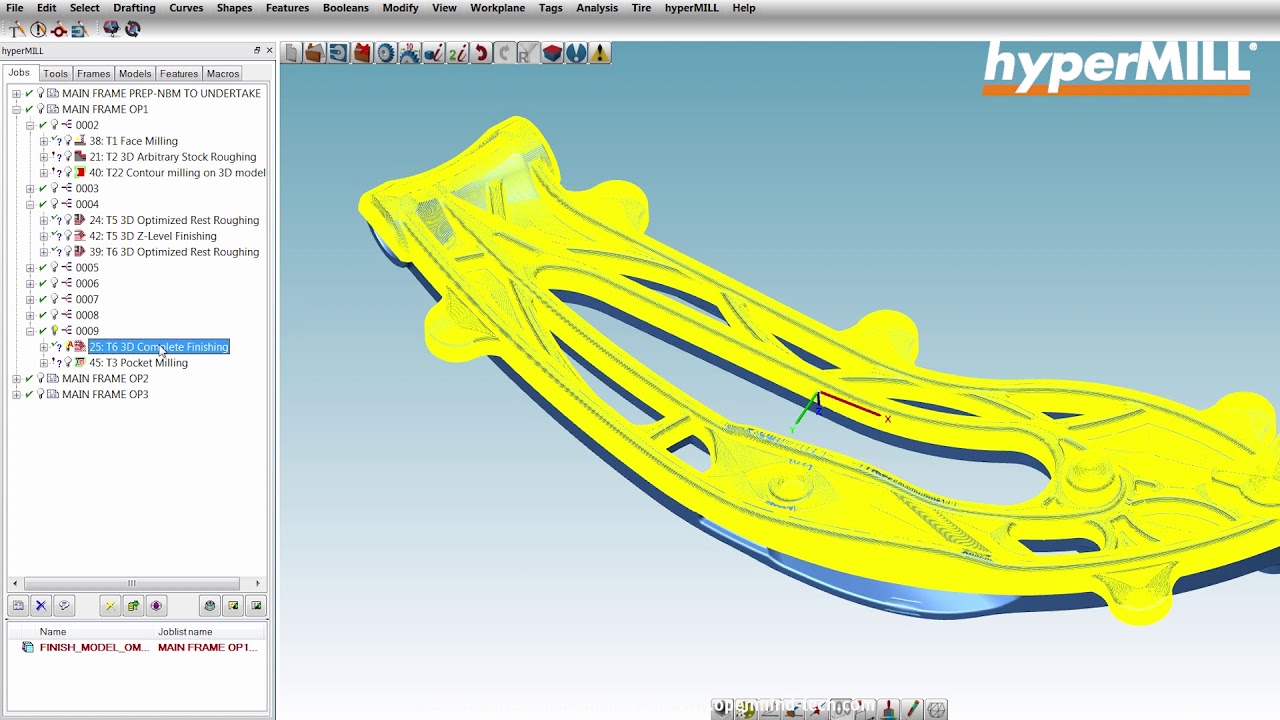Viewport: 1280px width, 720px height.
Task: Click the blank document icon in hyperMILL toolbar
Action: [x=291, y=54]
